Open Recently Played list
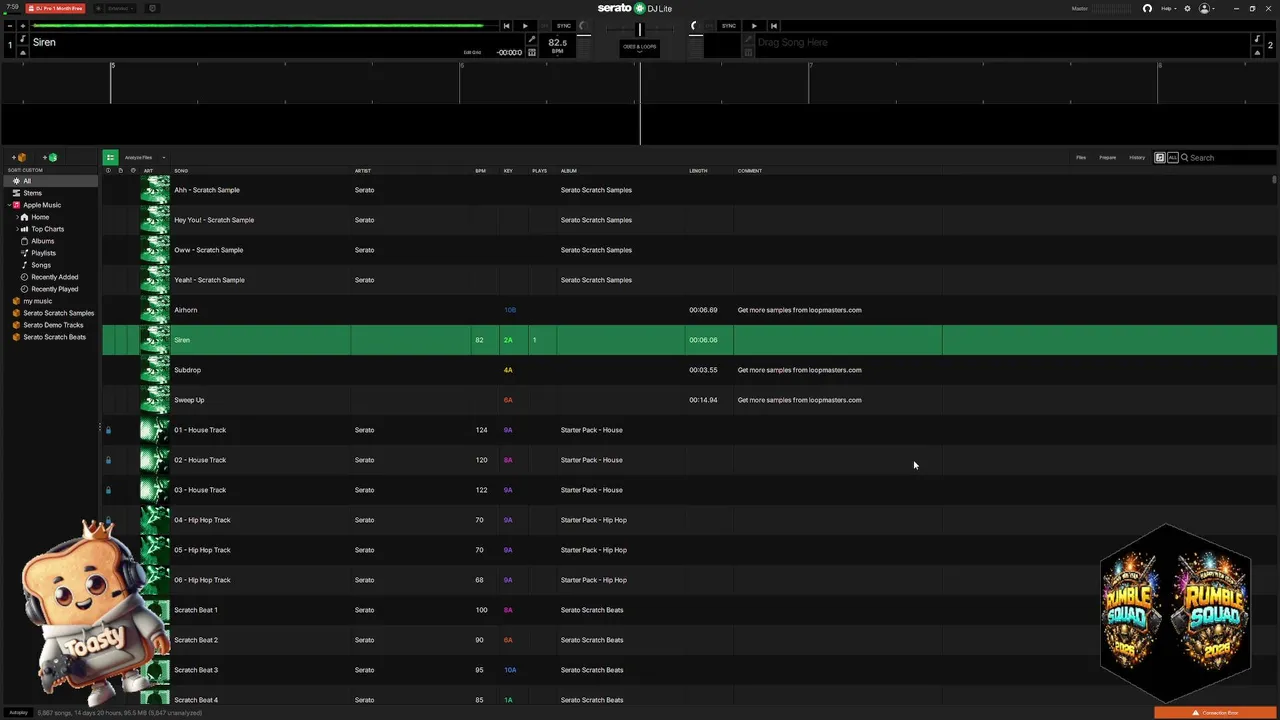 pyautogui.click(x=54, y=289)
